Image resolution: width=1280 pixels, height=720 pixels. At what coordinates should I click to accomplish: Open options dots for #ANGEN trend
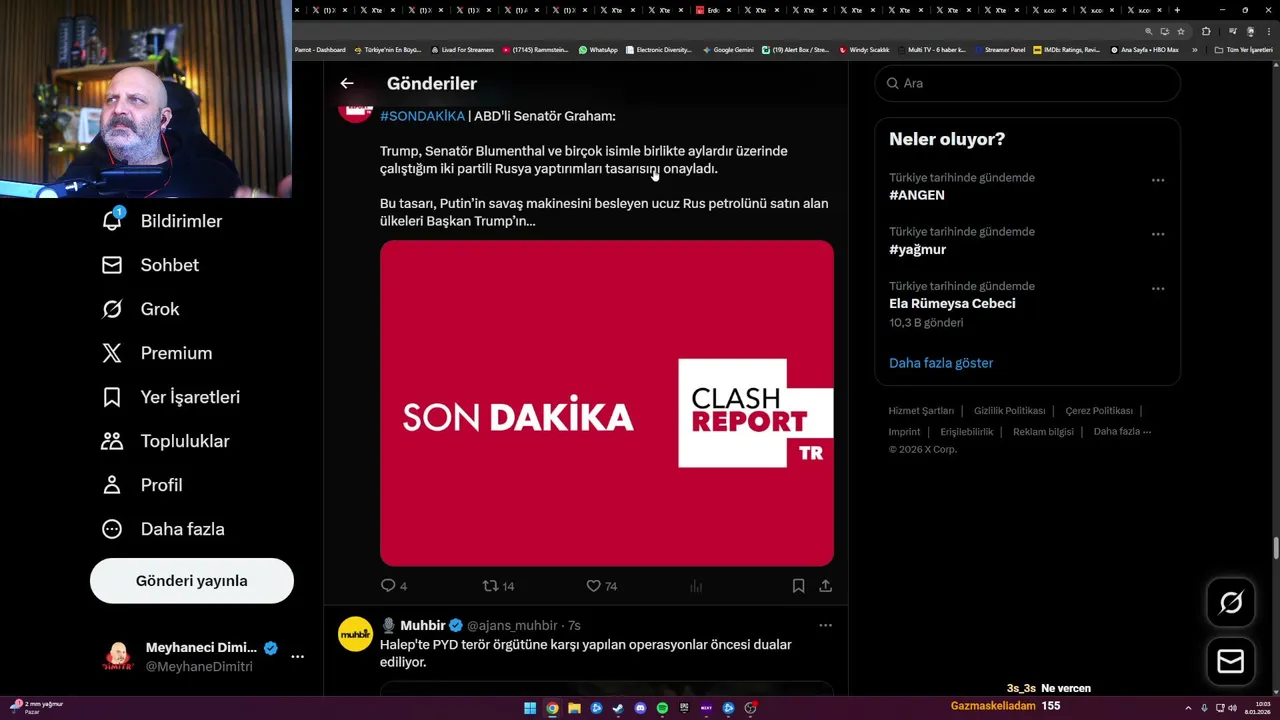1158,180
